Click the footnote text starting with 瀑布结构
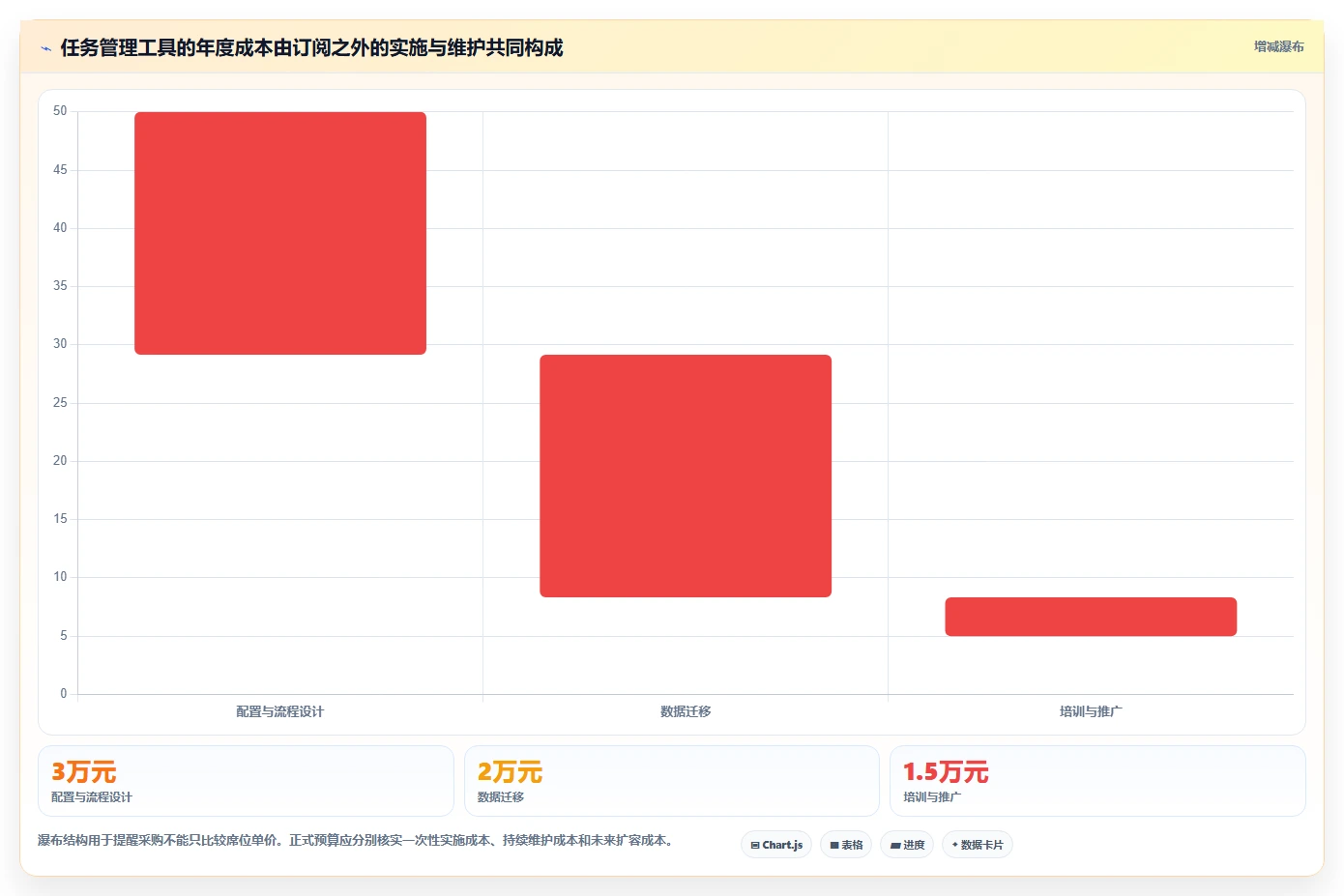Screen dimensions: 1344x896 (x=355, y=841)
